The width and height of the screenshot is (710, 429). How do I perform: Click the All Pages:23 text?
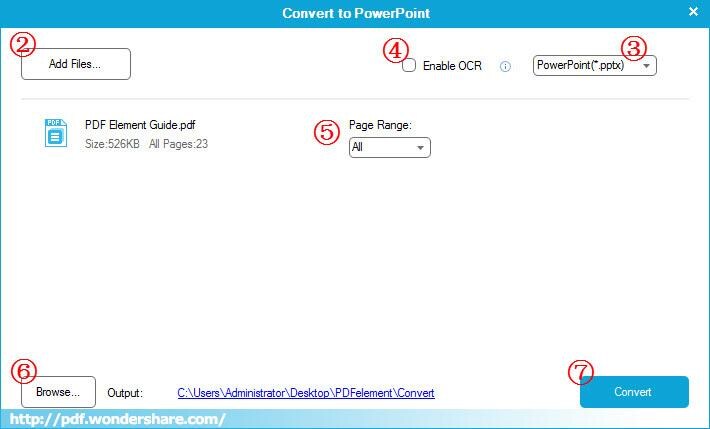click(178, 144)
